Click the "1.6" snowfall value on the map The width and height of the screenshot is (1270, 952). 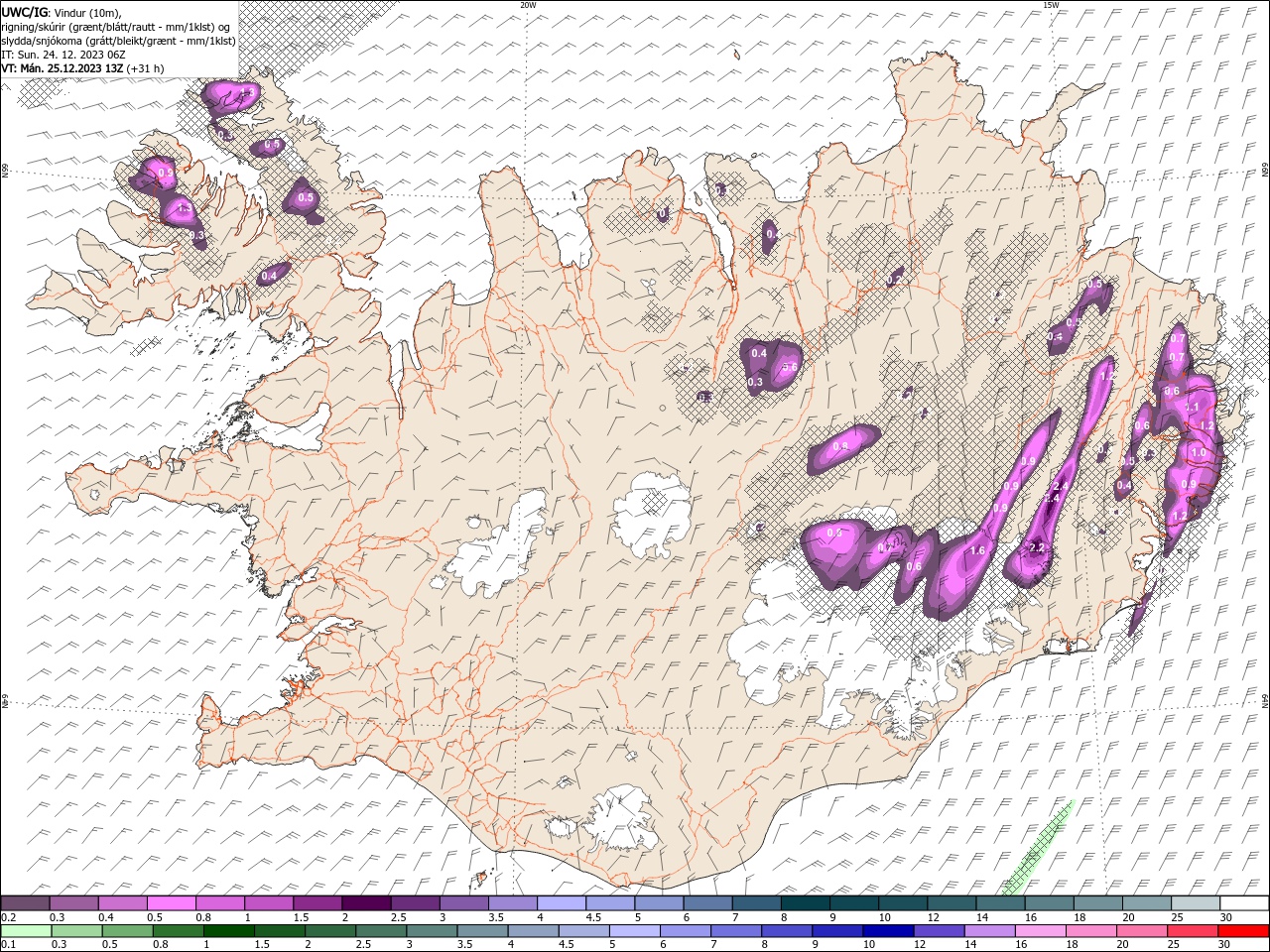(x=977, y=550)
